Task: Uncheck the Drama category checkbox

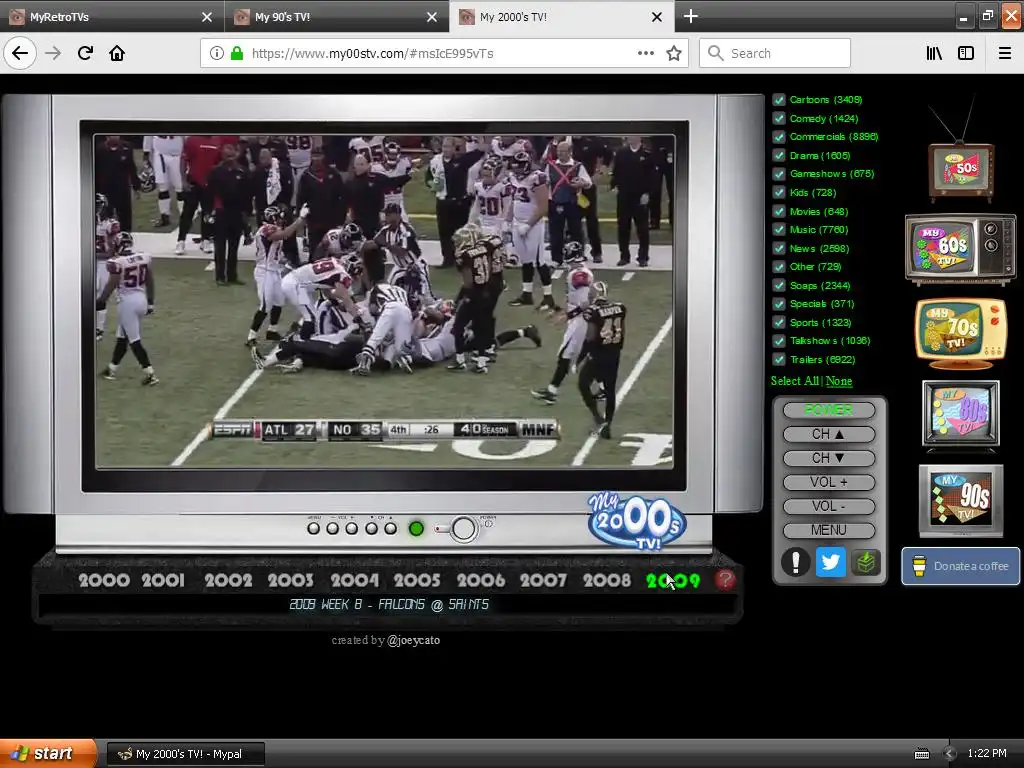Action: coord(778,155)
